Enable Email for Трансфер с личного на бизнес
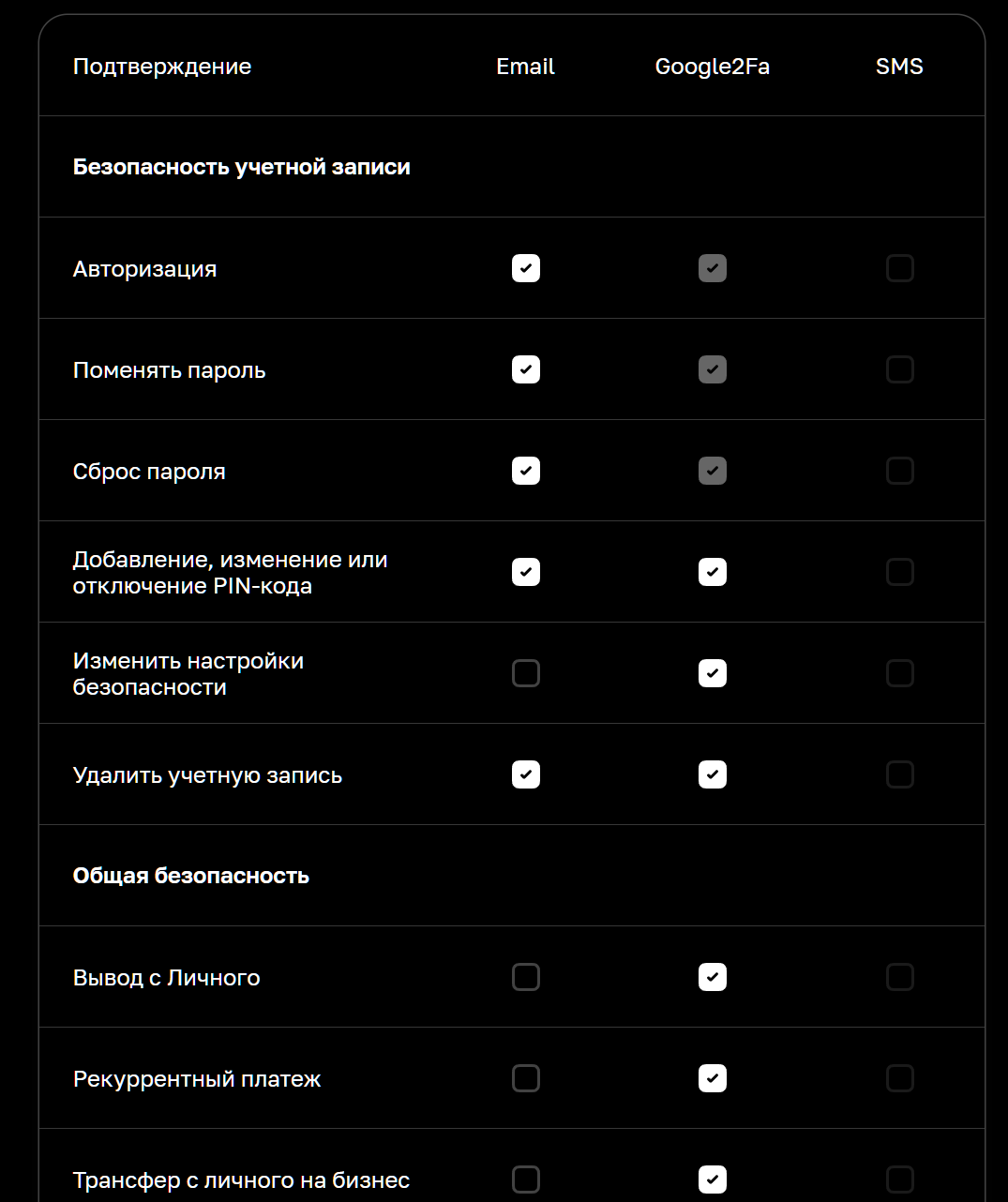The height and width of the screenshot is (1202, 1008). (526, 1179)
